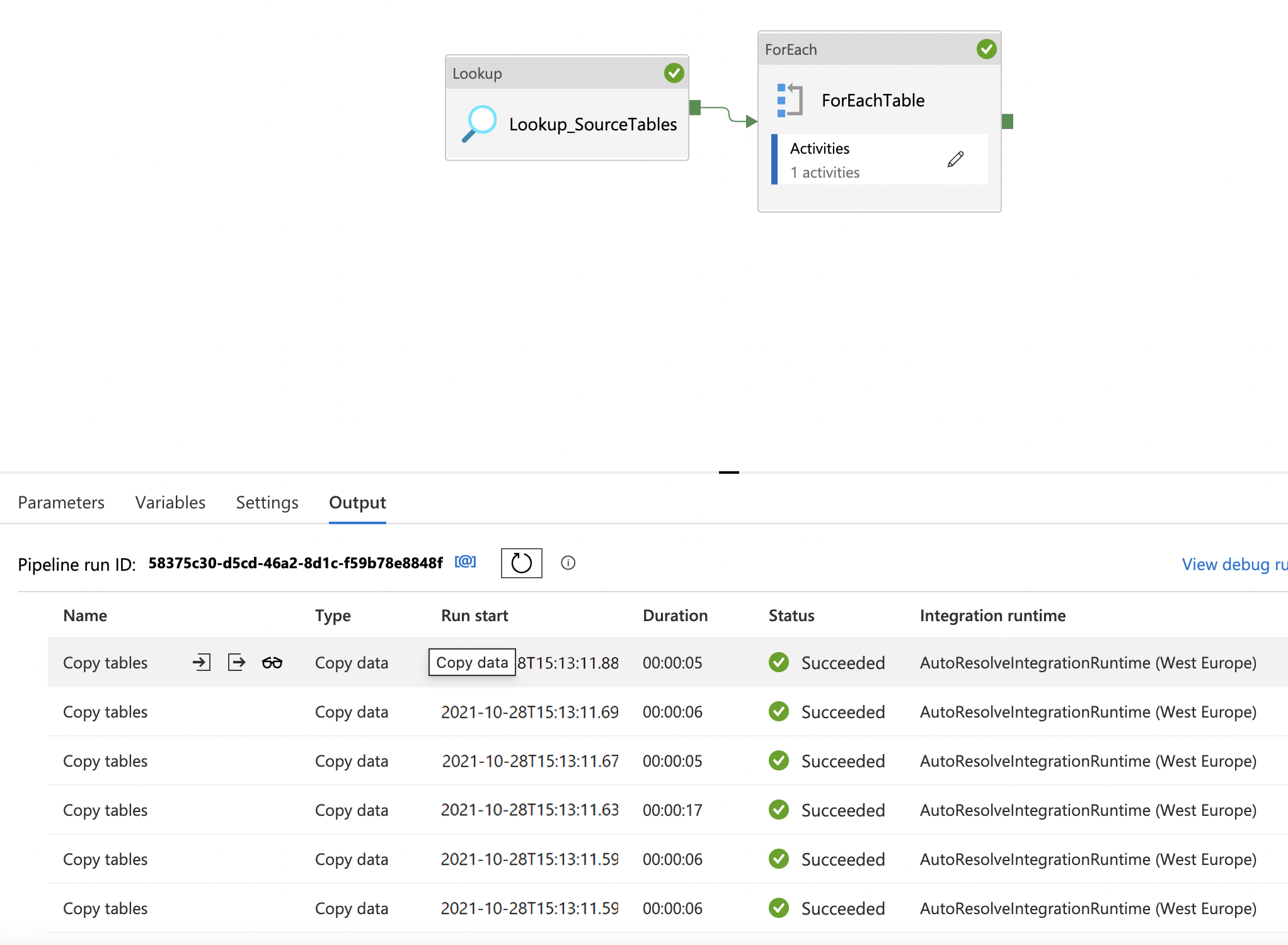
Task: Click the Duration column header
Action: click(x=675, y=616)
